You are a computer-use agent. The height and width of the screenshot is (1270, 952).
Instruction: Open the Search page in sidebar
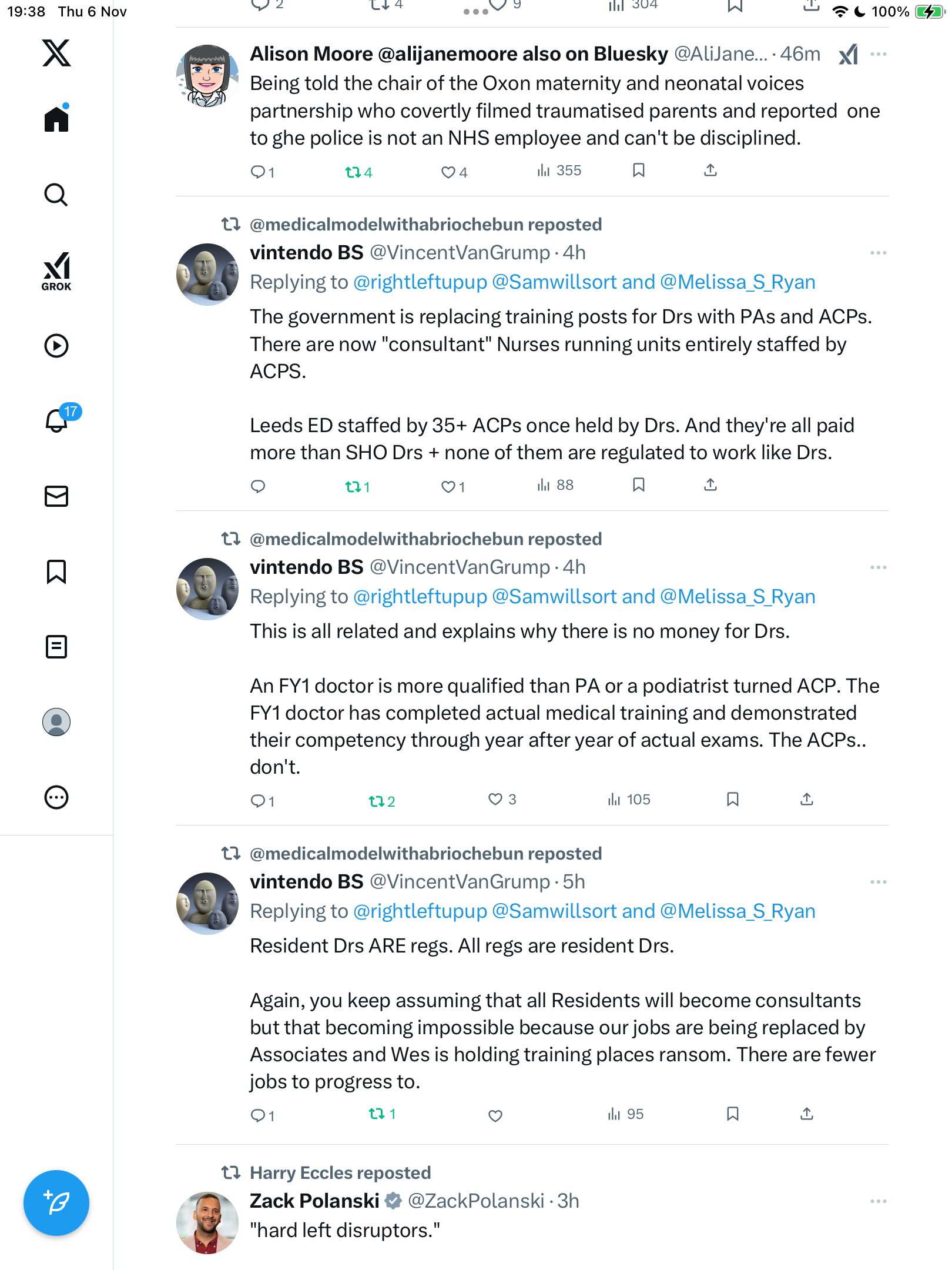pos(56,195)
